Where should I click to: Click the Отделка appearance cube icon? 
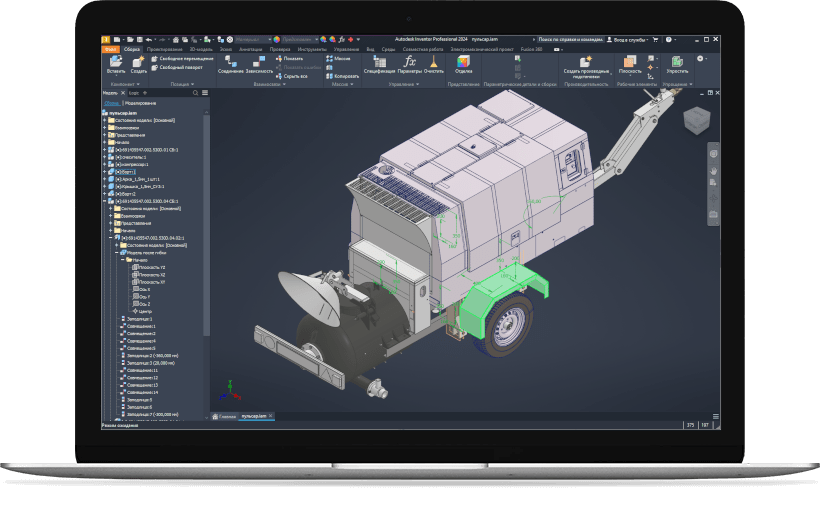coord(463,62)
